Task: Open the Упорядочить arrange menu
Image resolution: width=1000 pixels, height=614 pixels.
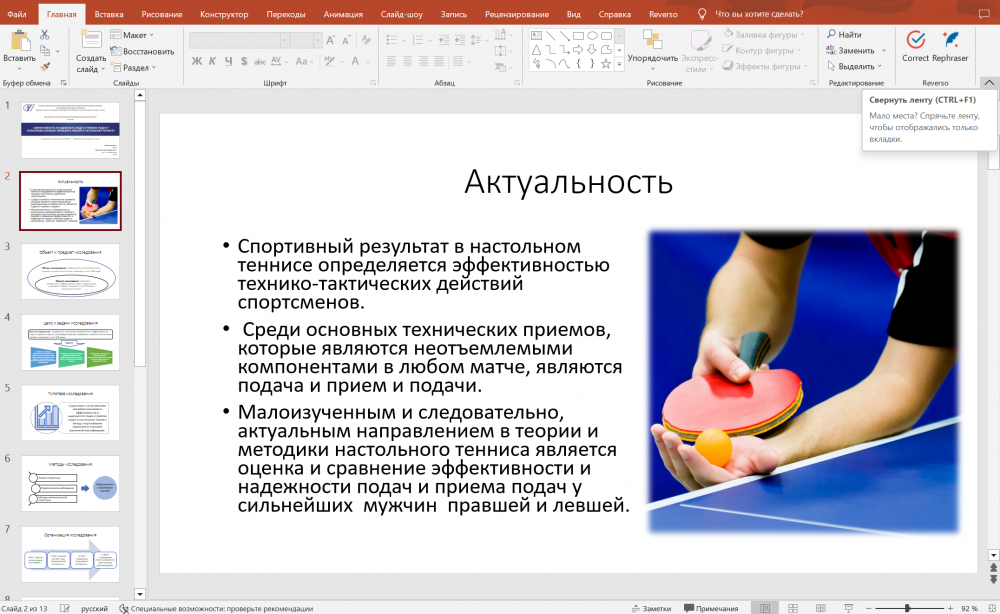Action: (652, 50)
